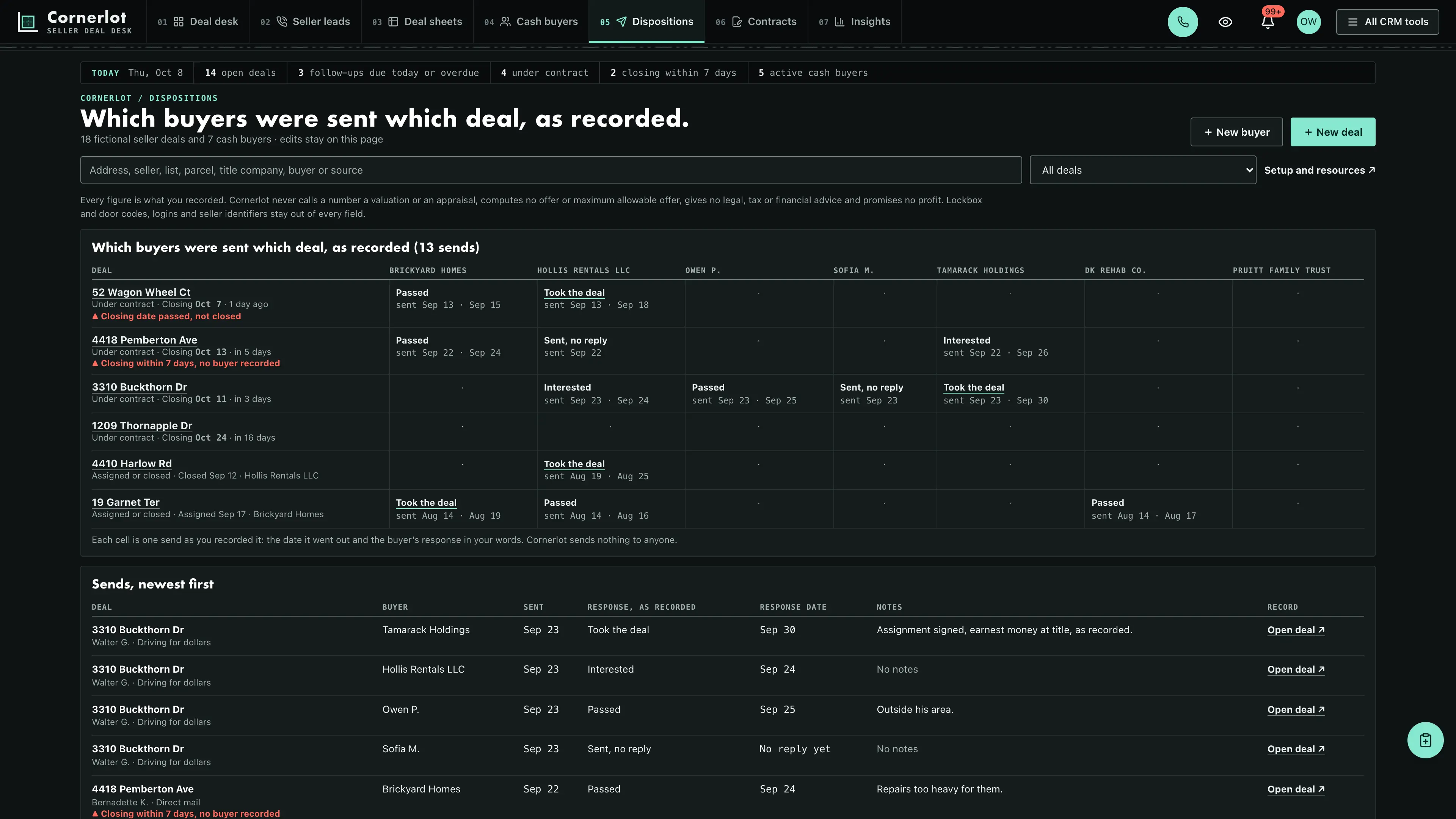The height and width of the screenshot is (819, 1456).
Task: Open the 4418 Pemberton Ave matrix link
Action: point(144,340)
